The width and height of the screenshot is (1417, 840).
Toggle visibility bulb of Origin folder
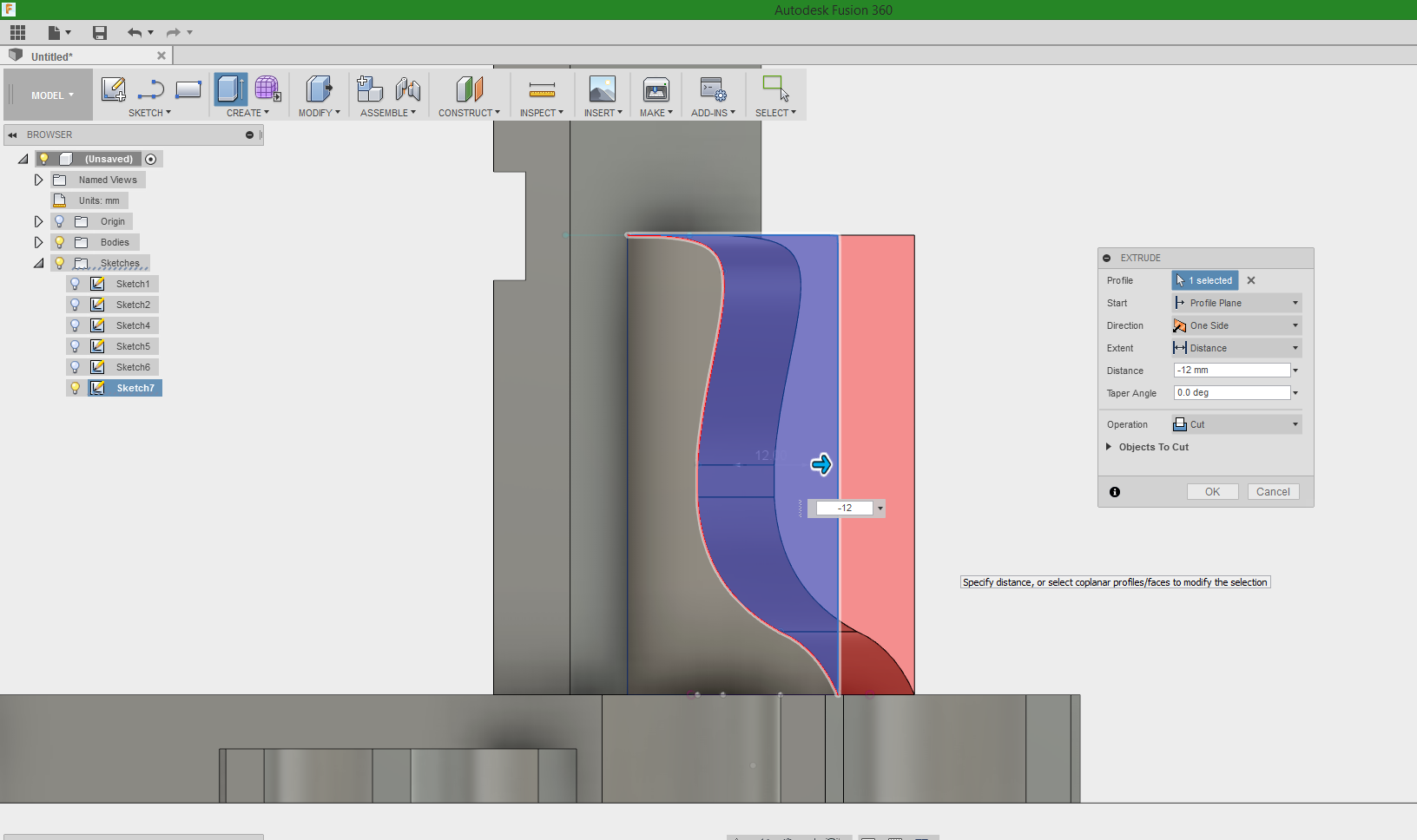(x=59, y=221)
